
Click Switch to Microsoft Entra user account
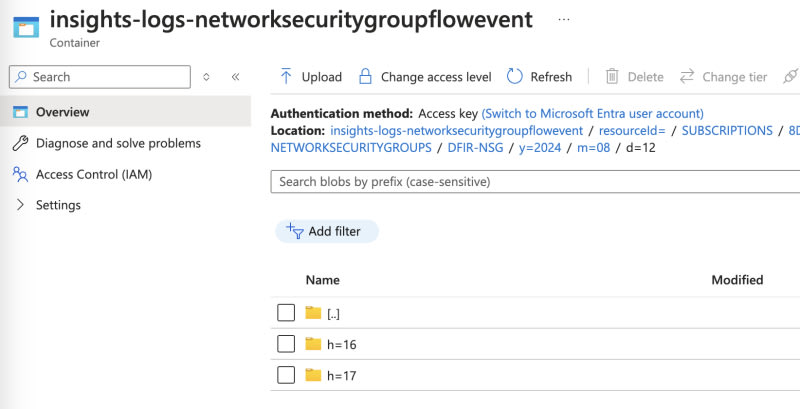coord(592,113)
